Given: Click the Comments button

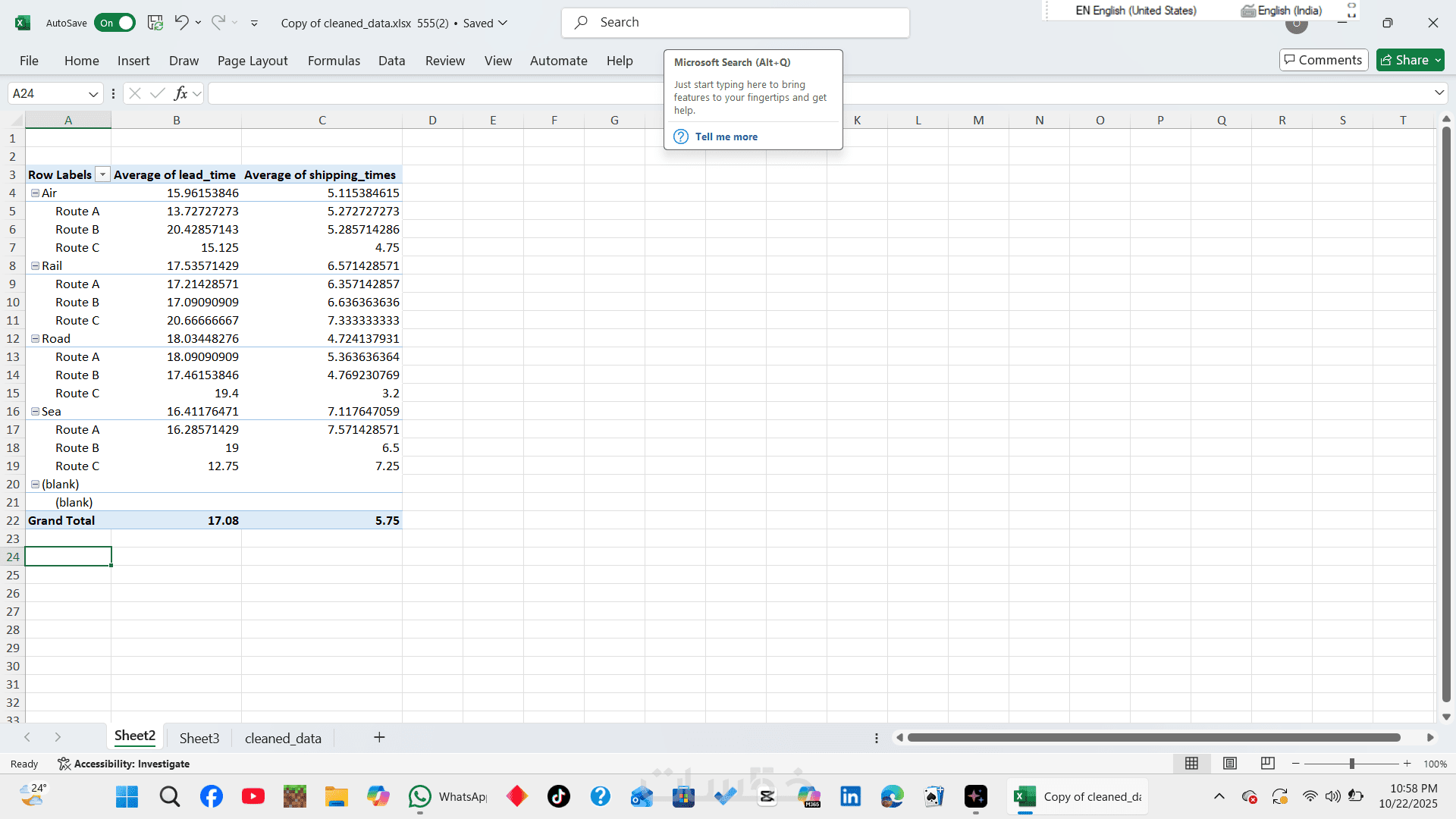Looking at the screenshot, I should click(x=1323, y=60).
